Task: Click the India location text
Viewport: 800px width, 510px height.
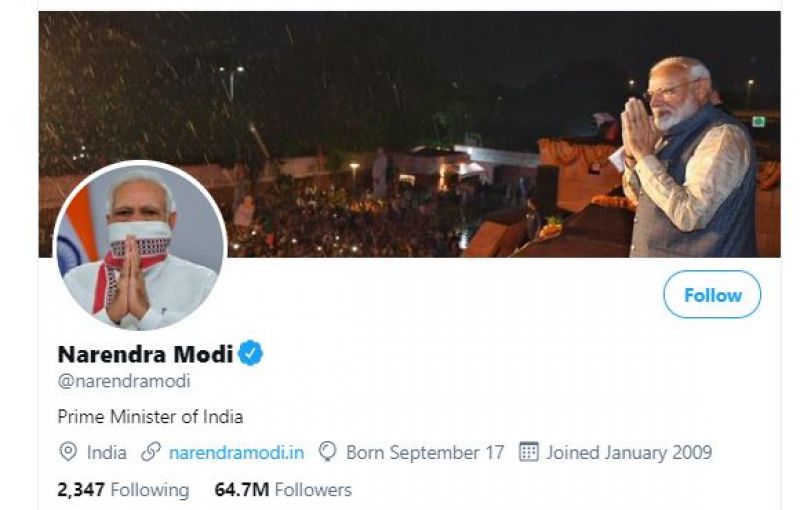Action: [106, 452]
